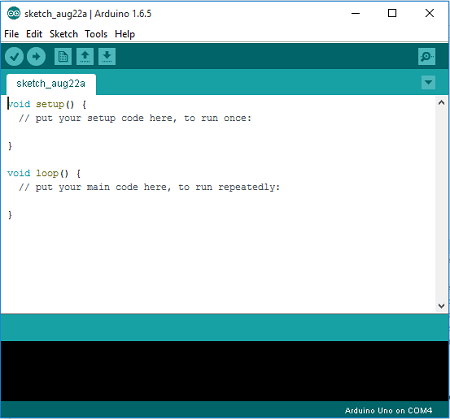Open the File menu
The image size is (450, 419).
click(x=11, y=34)
